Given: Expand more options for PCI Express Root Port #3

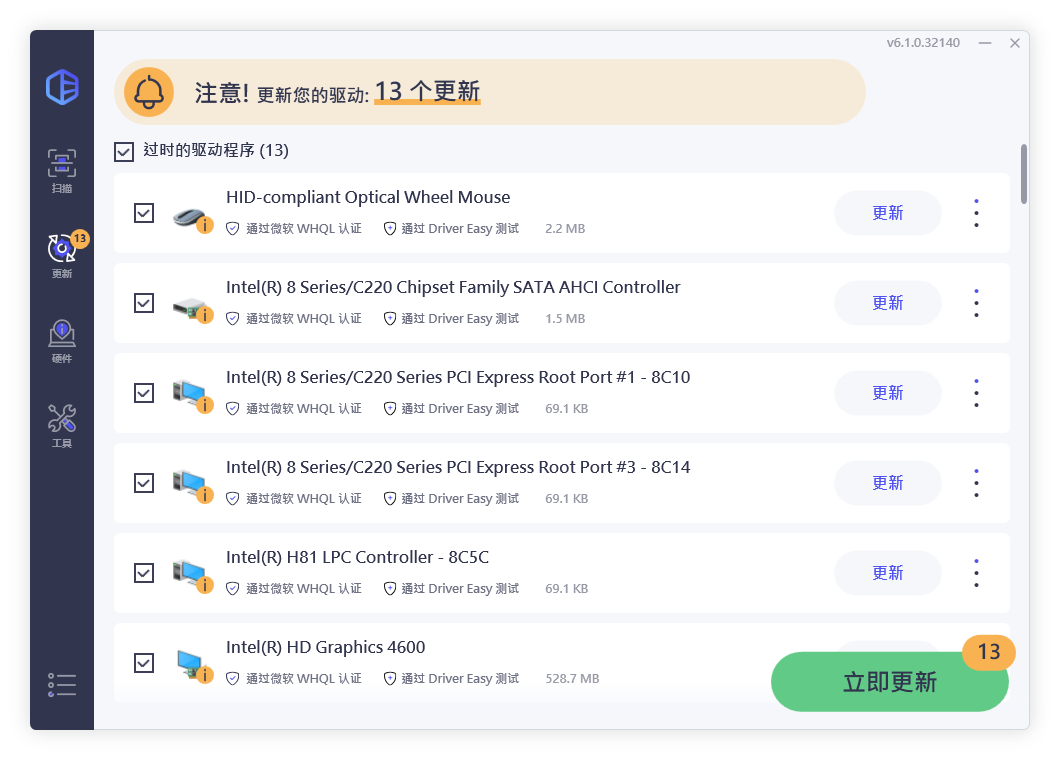Looking at the screenshot, I should (x=976, y=483).
